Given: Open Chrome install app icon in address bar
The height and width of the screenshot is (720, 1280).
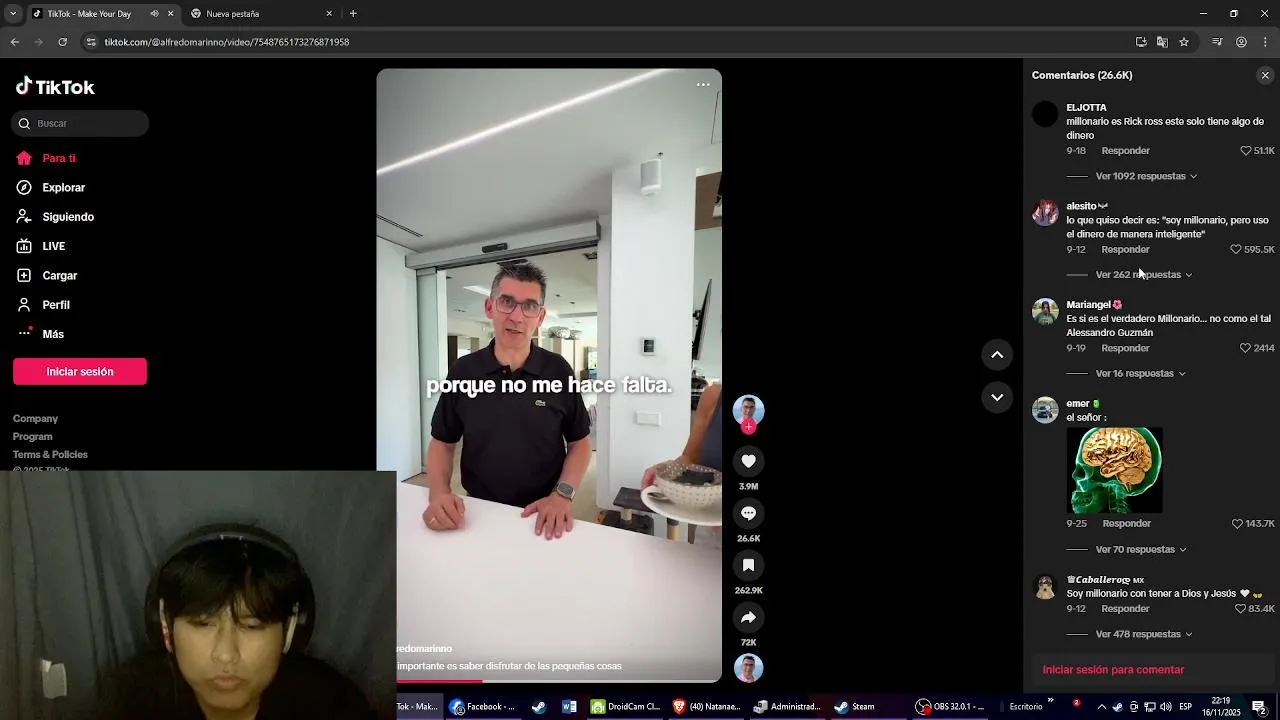Looking at the screenshot, I should 1141,42.
